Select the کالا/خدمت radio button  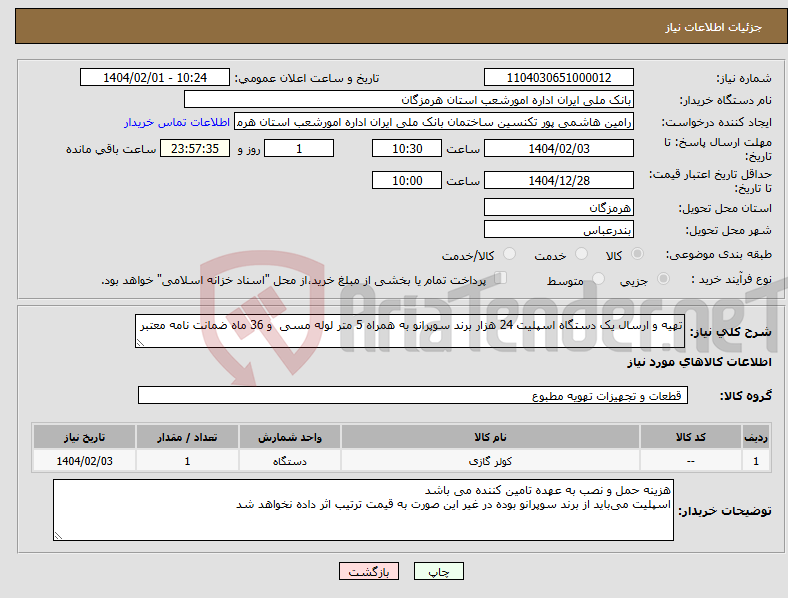coord(510,254)
